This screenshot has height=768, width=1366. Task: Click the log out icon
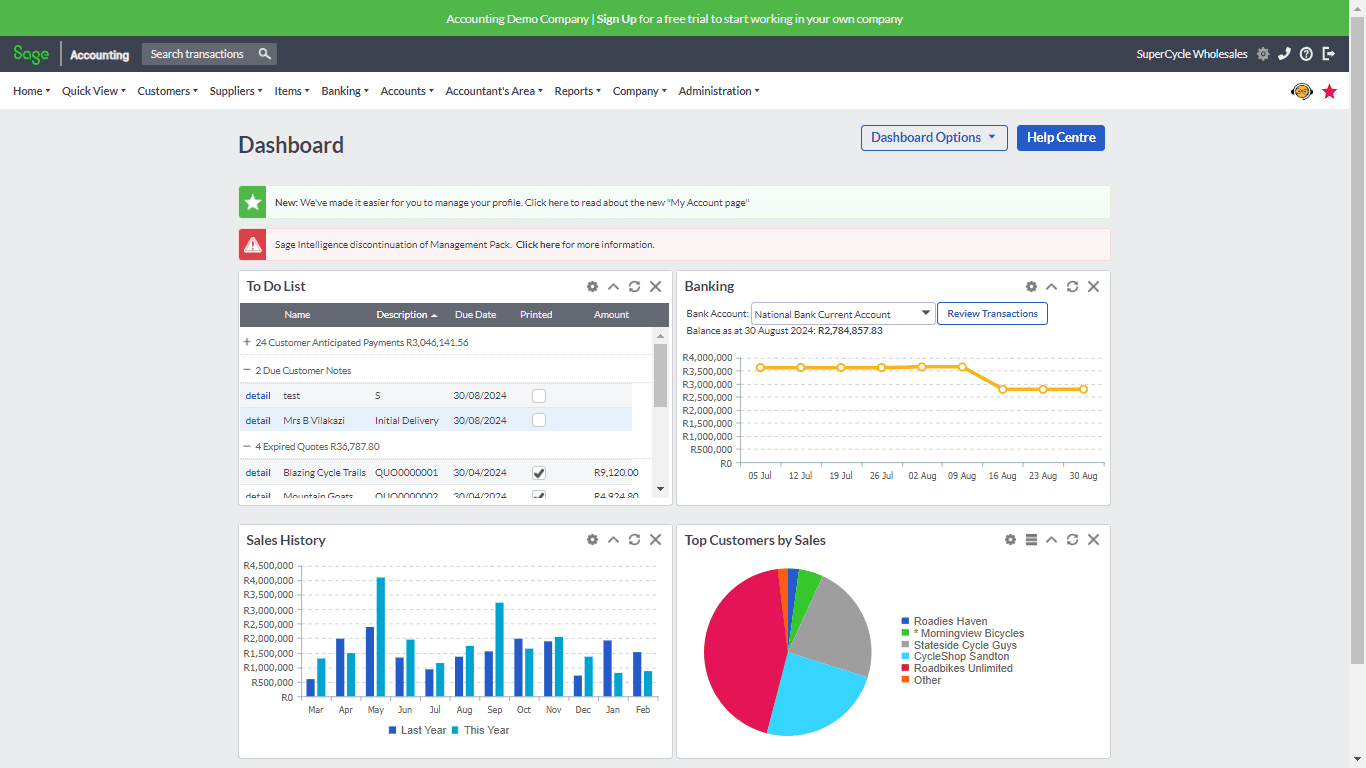(x=1328, y=54)
